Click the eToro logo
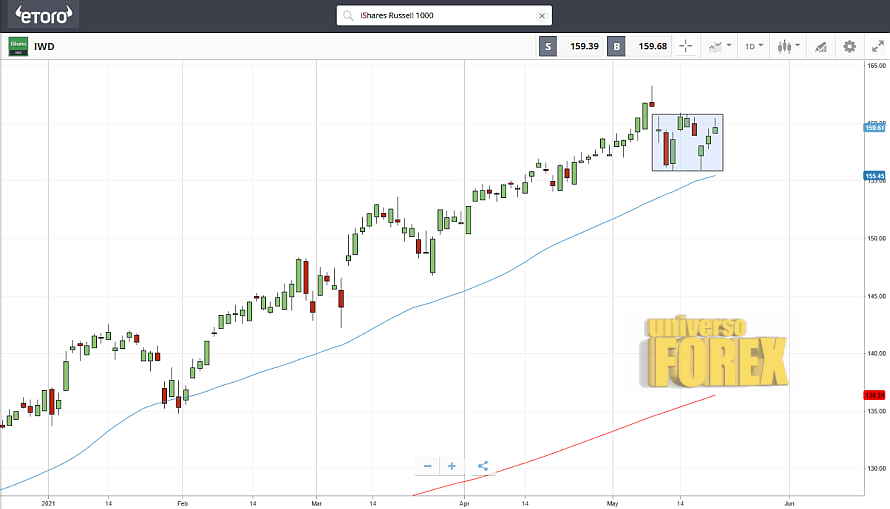Screen dimensions: 890x509 click(x=41, y=15)
